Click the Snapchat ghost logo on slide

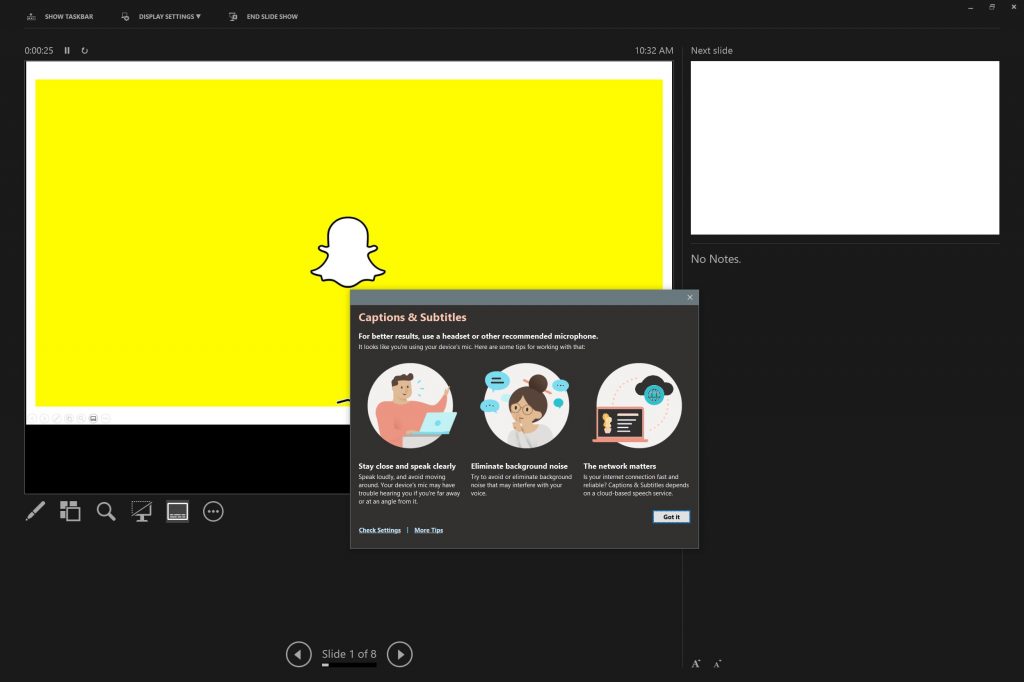coord(347,252)
